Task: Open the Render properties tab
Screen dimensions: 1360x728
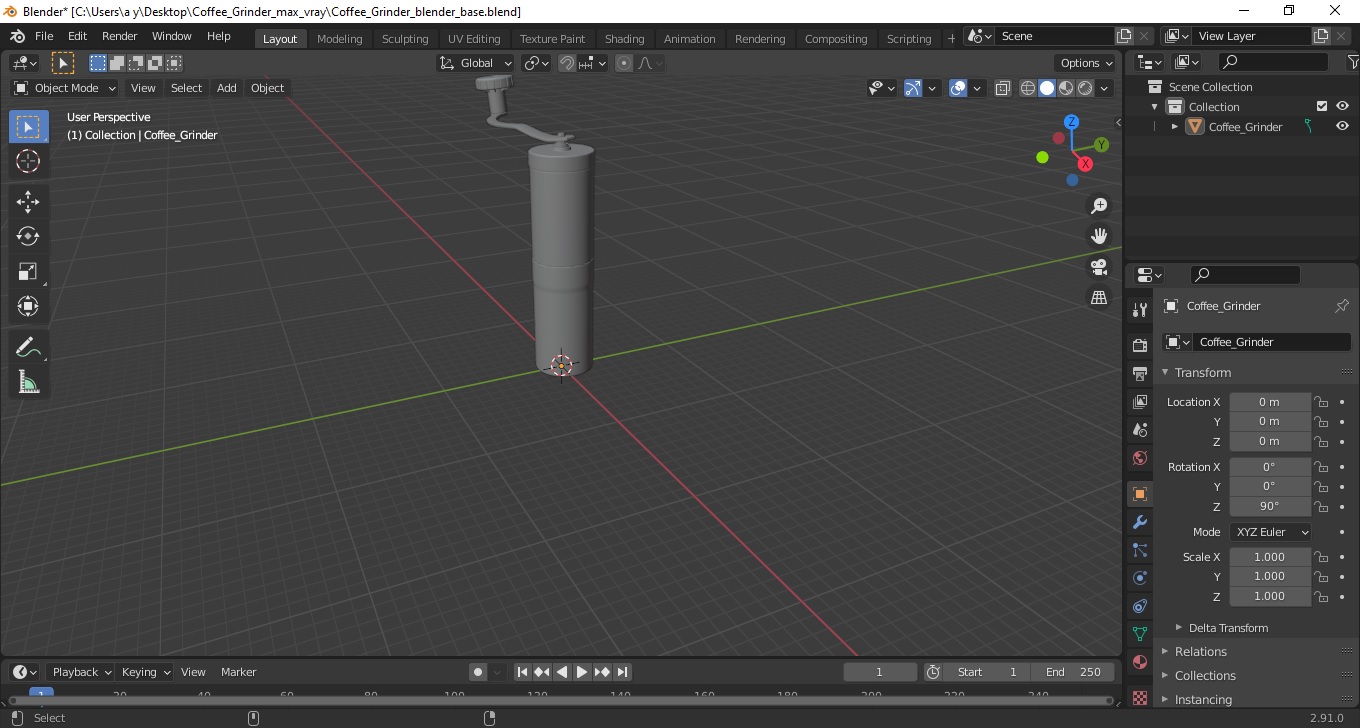Action: pos(1140,346)
